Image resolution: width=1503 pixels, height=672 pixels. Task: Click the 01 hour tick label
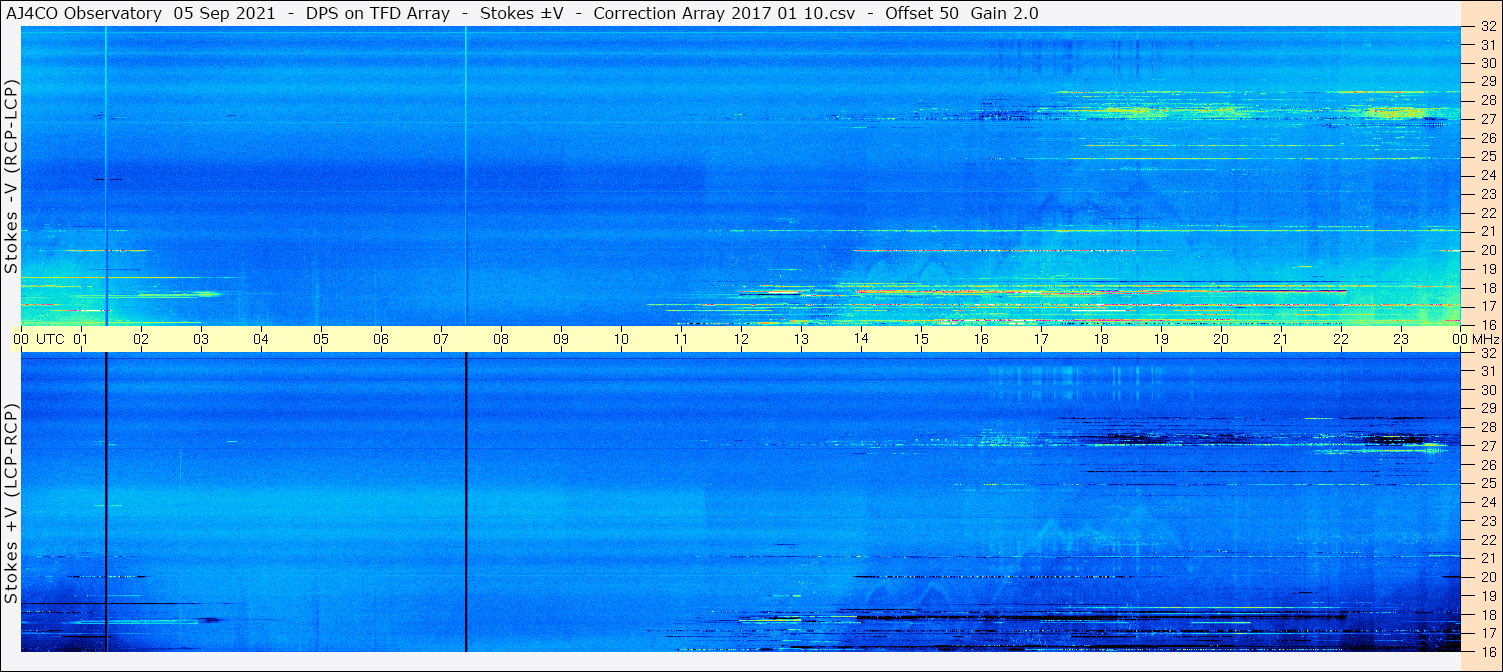[x=81, y=339]
